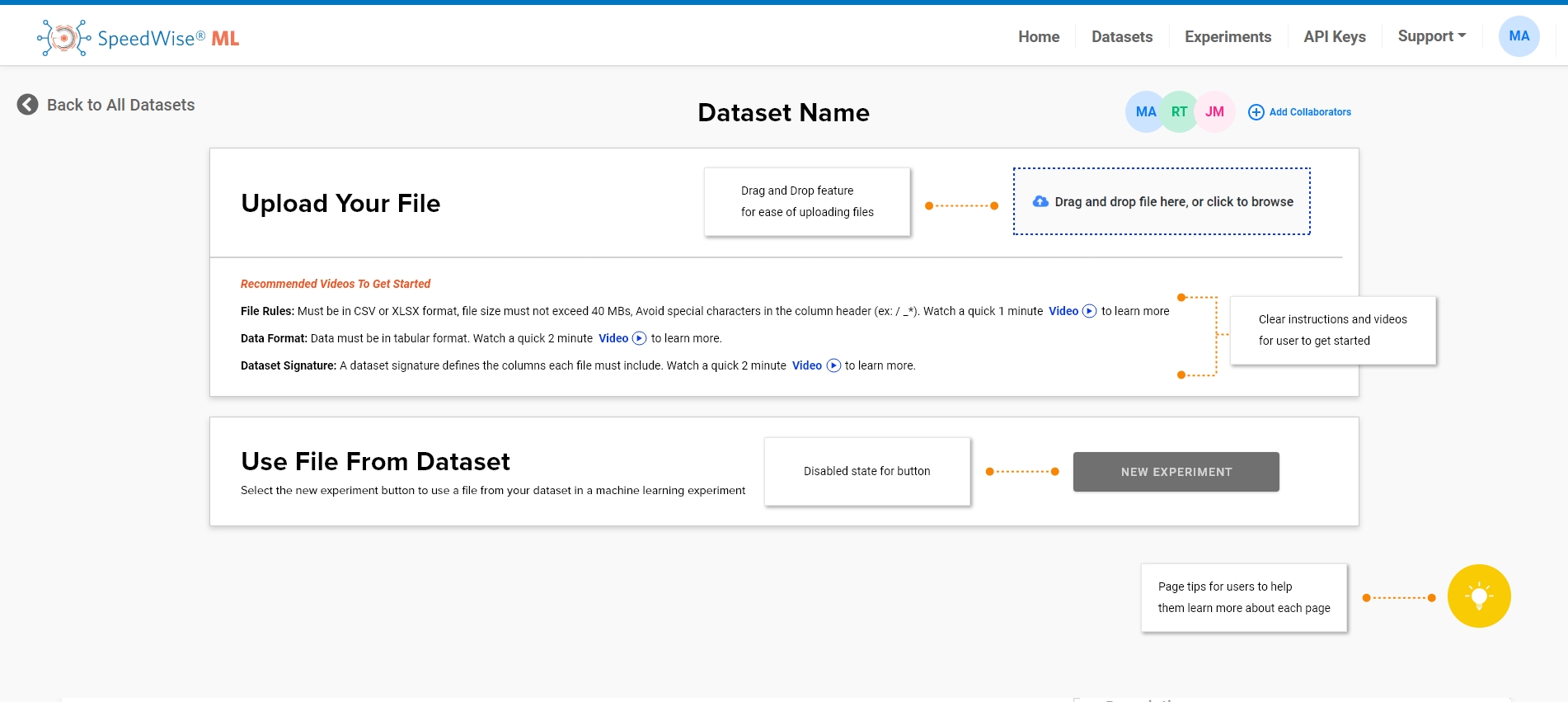Click the yellow lightbulb tips button

tap(1479, 596)
